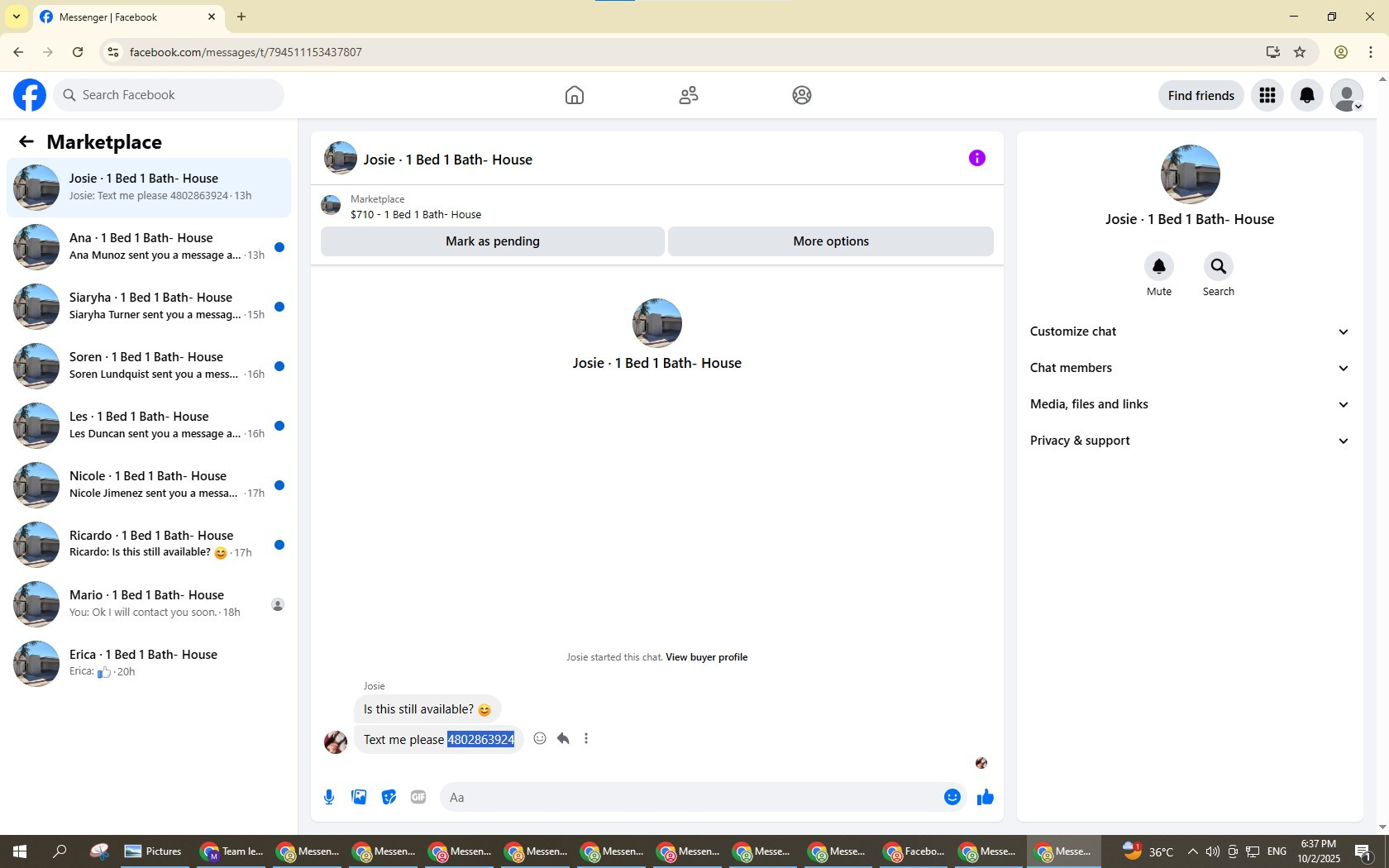1389x868 pixels.
Task: Open the notifications bell
Action: [x=1307, y=95]
